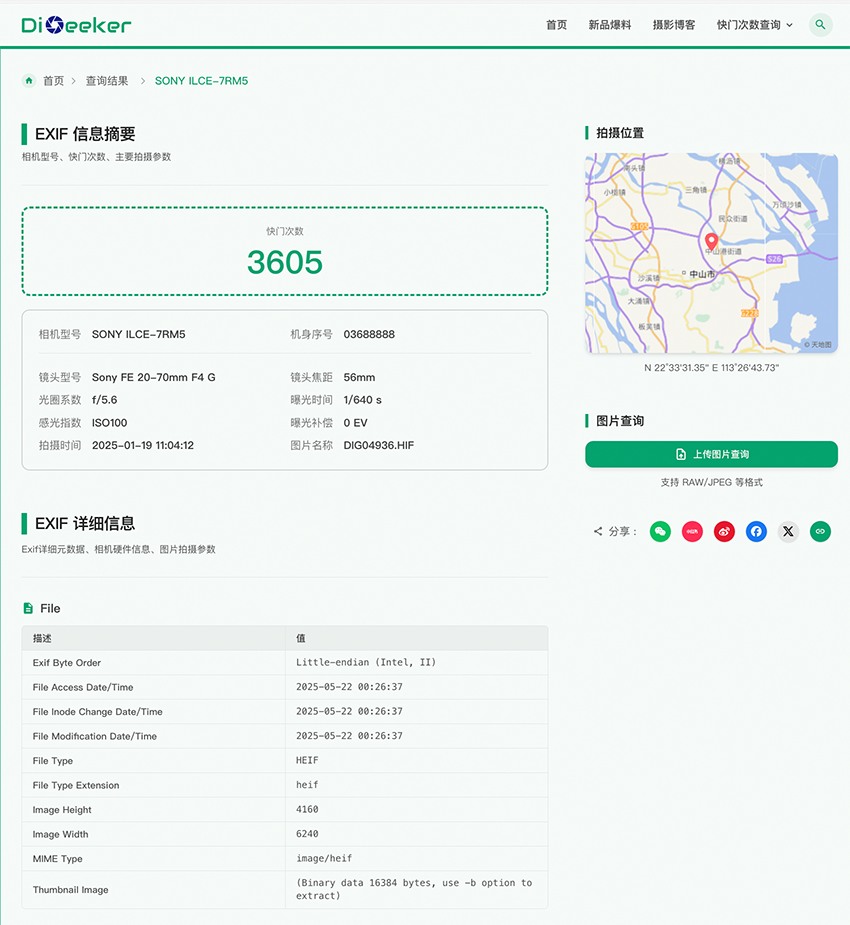Click the home icon in breadcrumb
The width and height of the screenshot is (850, 925).
[29, 80]
